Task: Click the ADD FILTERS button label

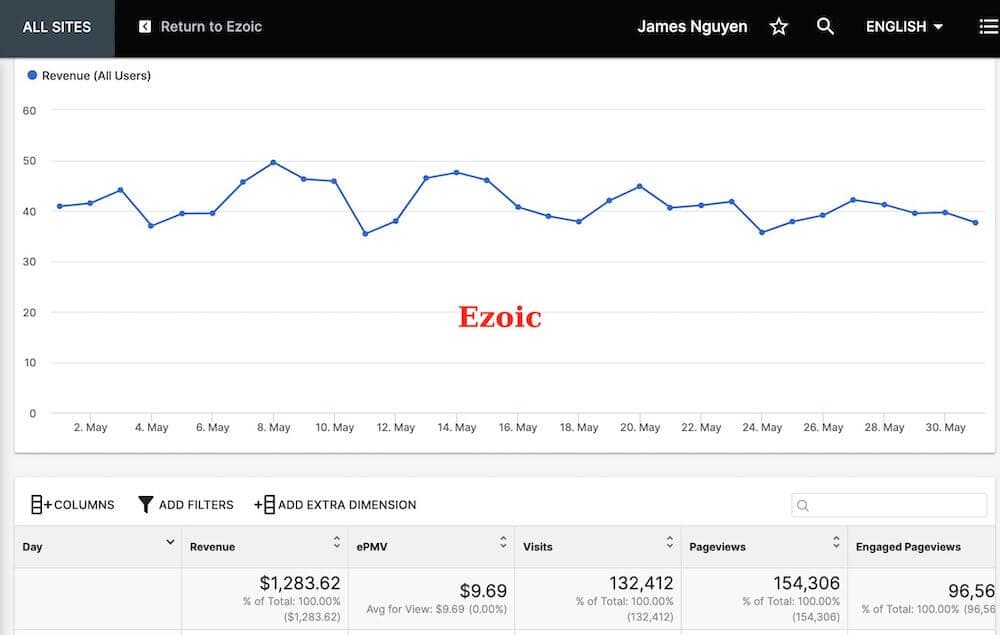Action: [x=196, y=505]
